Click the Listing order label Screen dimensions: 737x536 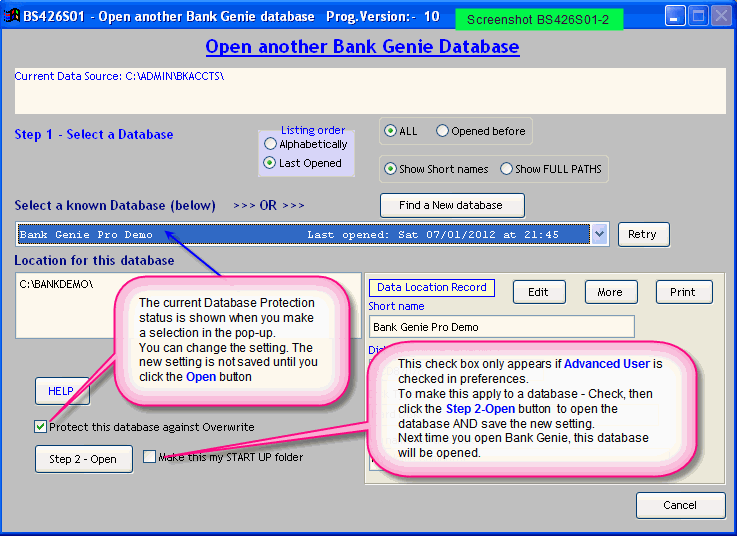pos(313,130)
